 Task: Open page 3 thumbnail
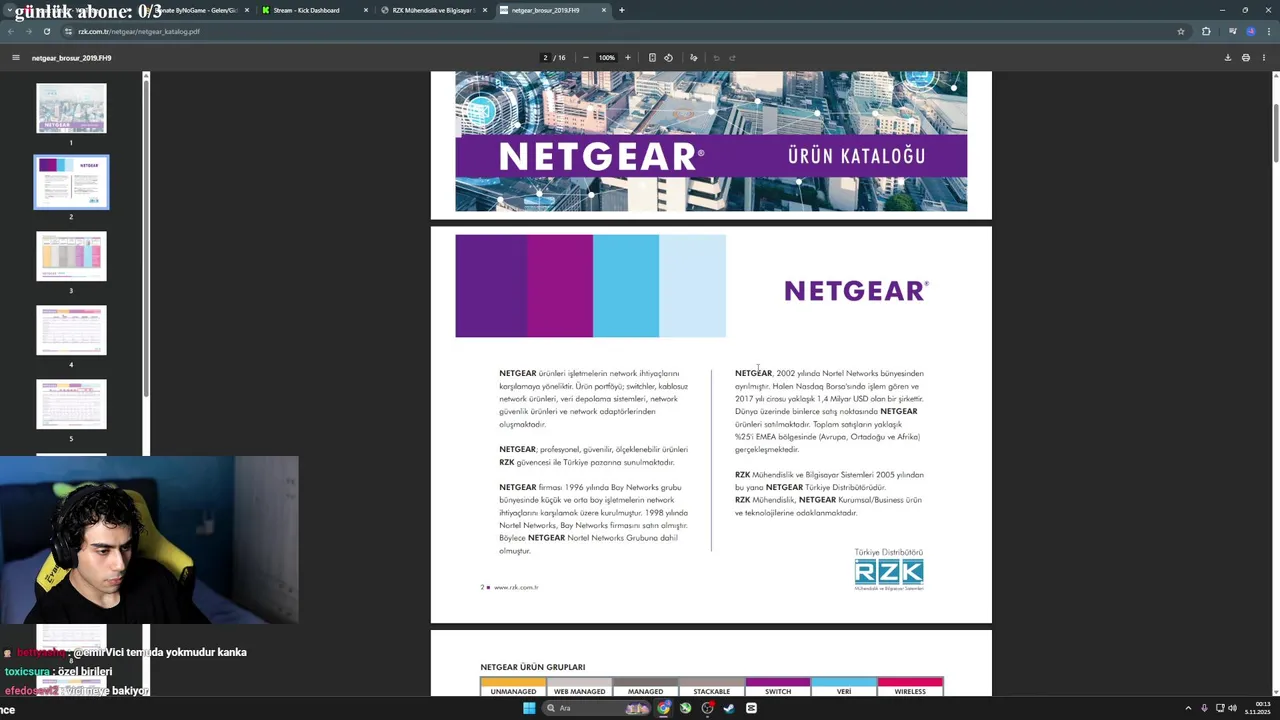click(71, 256)
